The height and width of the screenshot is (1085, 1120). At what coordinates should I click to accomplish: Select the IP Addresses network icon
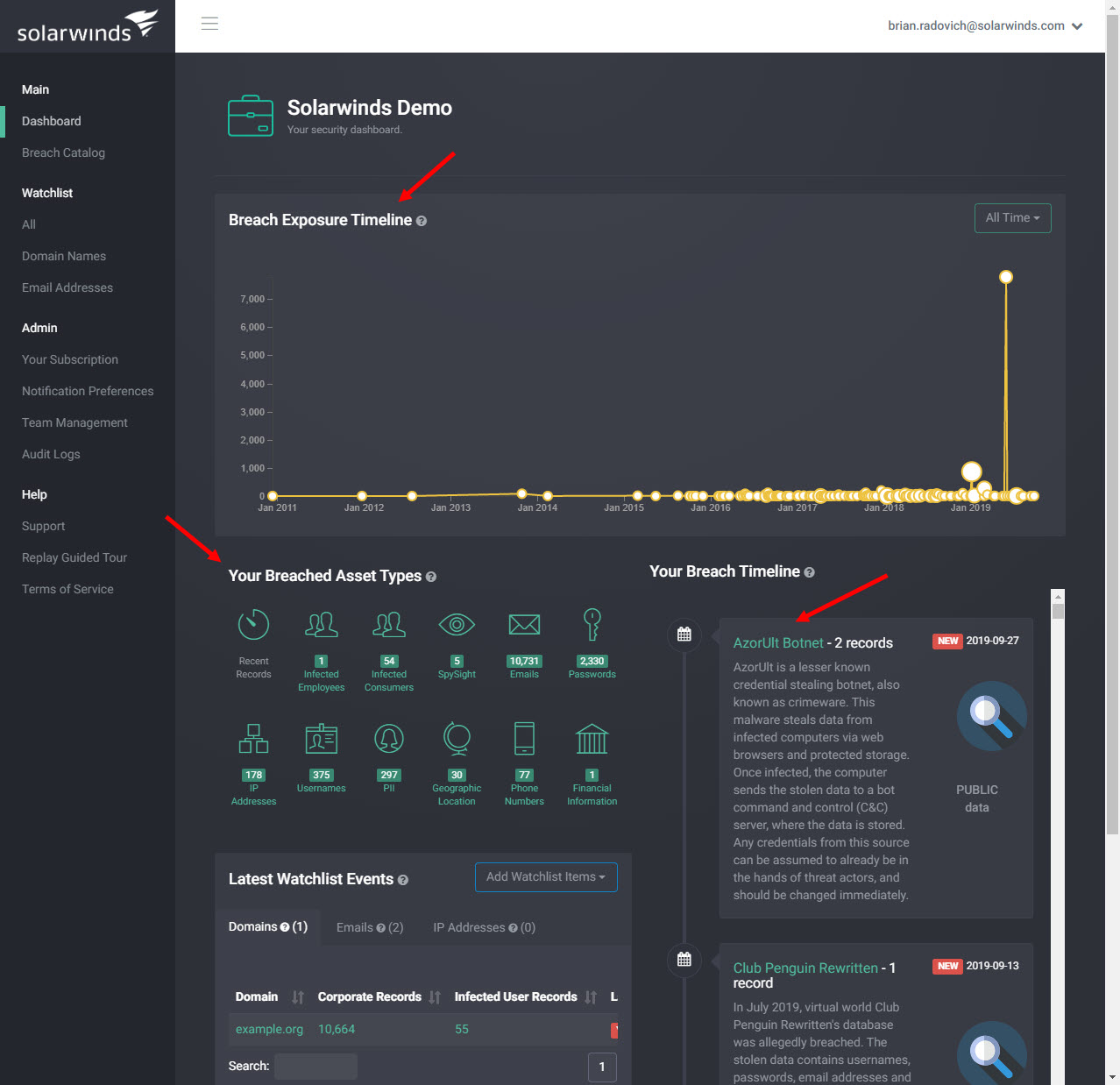(x=253, y=739)
